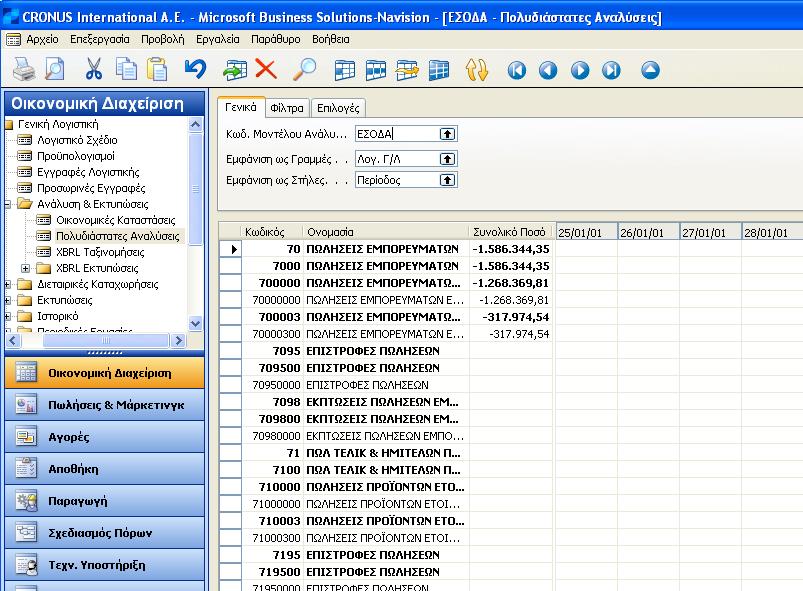Collapse the Ανάλυση & Εκτυπώσεις folder
803x591 pixels.
7,204
